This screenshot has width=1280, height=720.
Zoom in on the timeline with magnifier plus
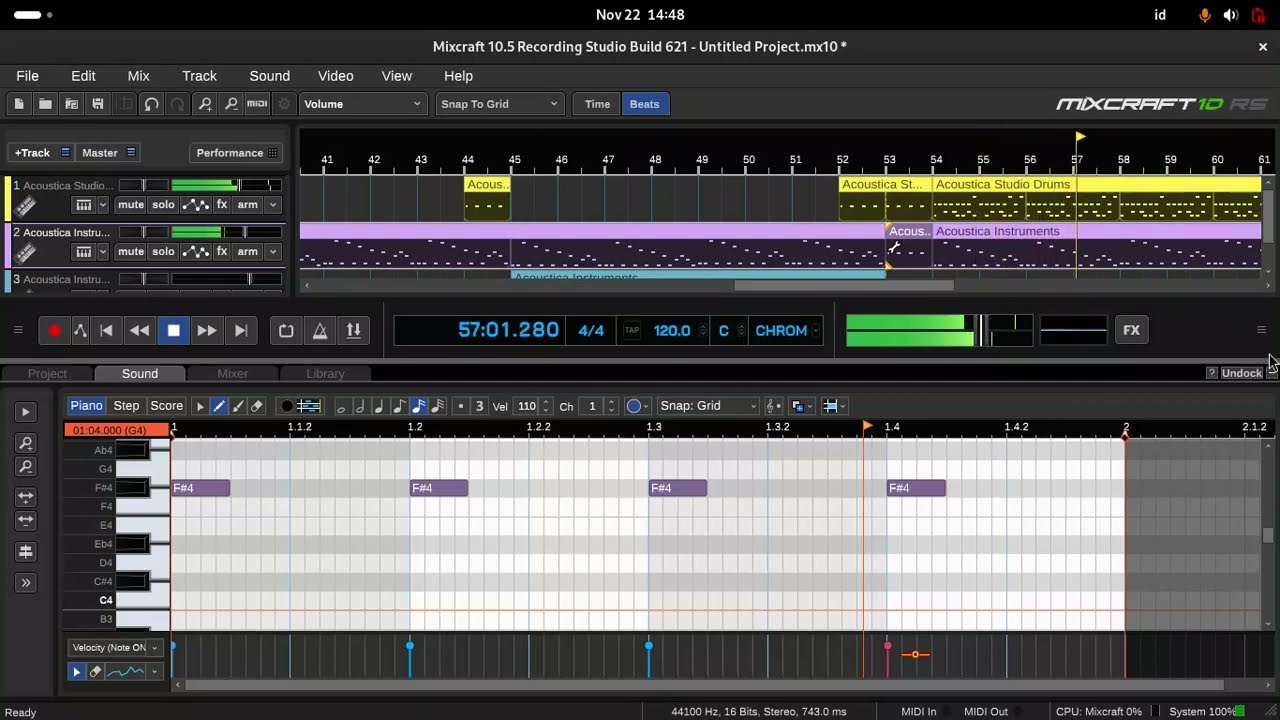pyautogui.click(x=205, y=104)
